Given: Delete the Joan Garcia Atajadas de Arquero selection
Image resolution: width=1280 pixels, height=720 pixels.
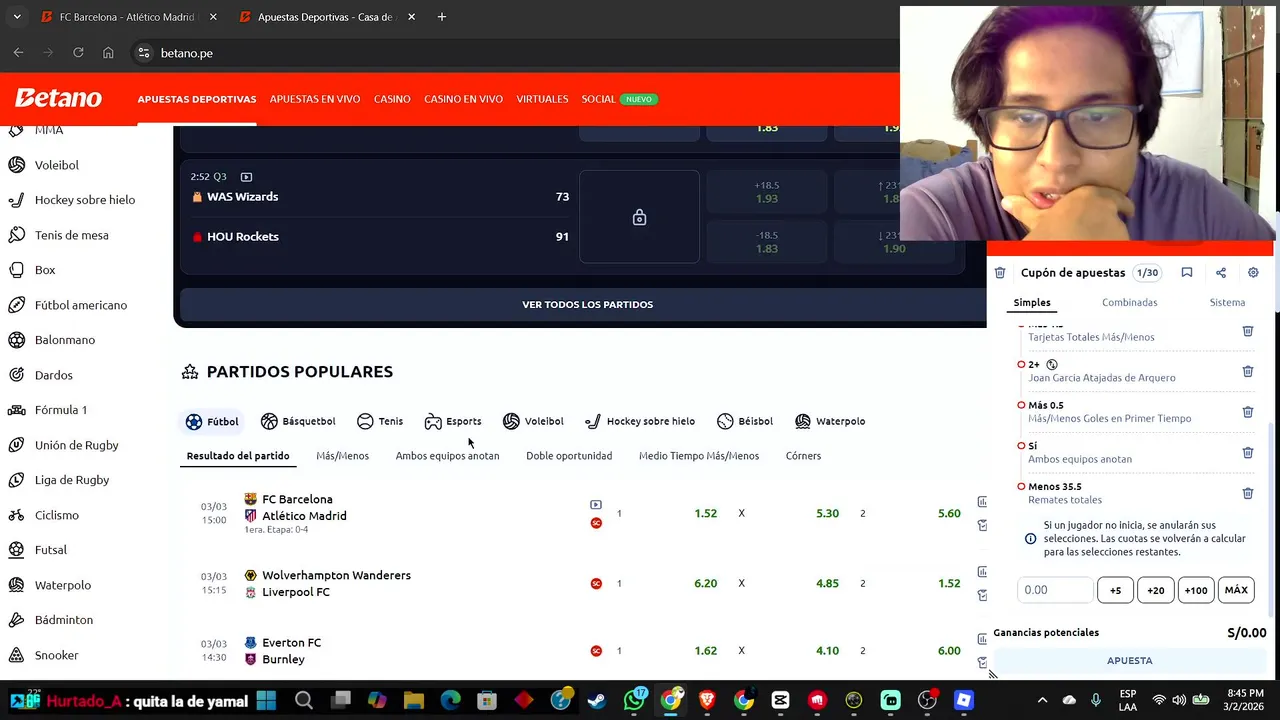Looking at the screenshot, I should coord(1247,371).
